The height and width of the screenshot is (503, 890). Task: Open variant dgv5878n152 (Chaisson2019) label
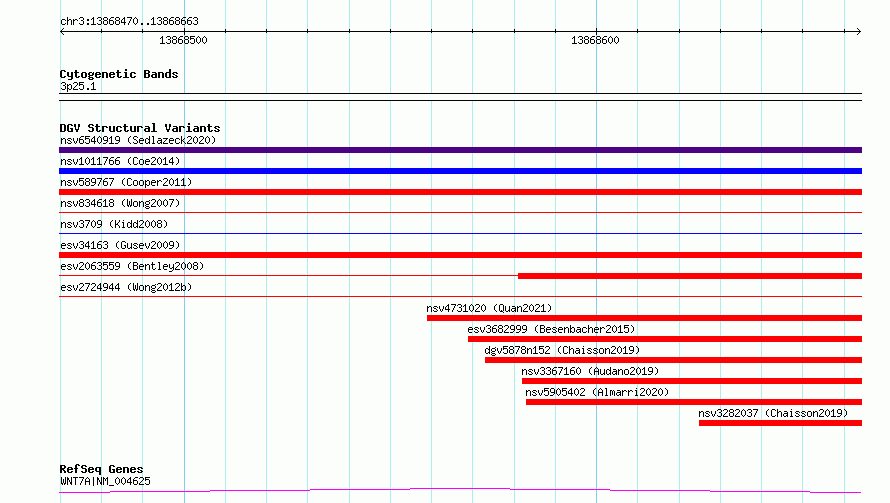point(562,350)
